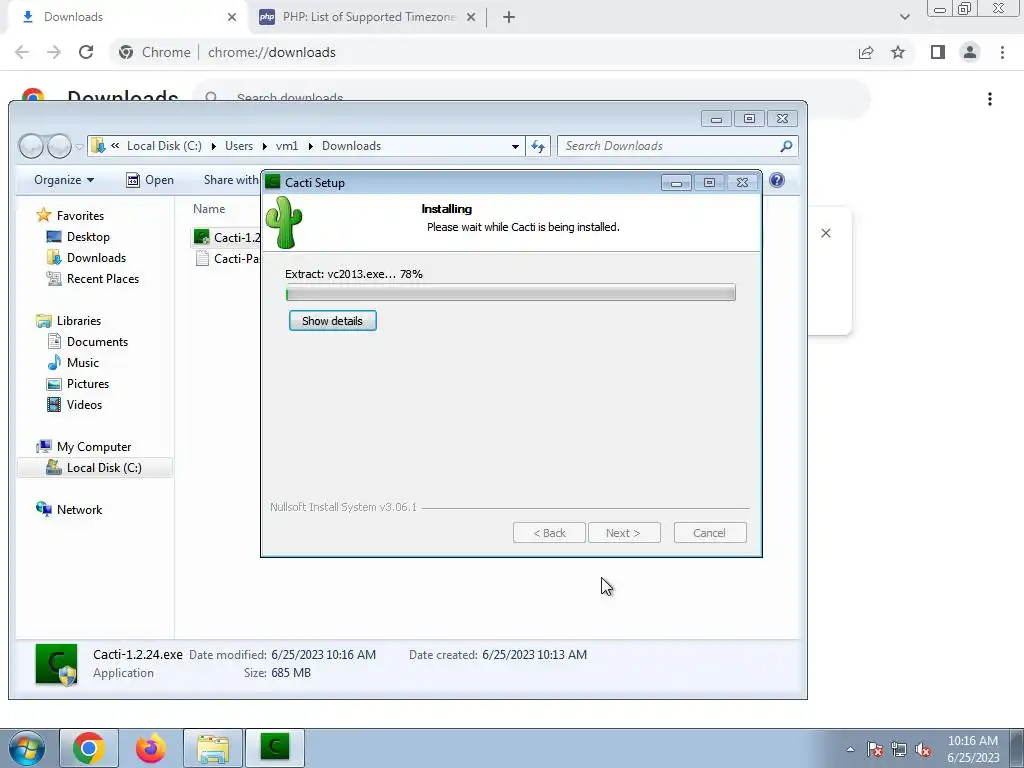Screen dimensions: 1024x768
Task: Click the arrow after vm1 in breadcrumb
Action: [310, 146]
